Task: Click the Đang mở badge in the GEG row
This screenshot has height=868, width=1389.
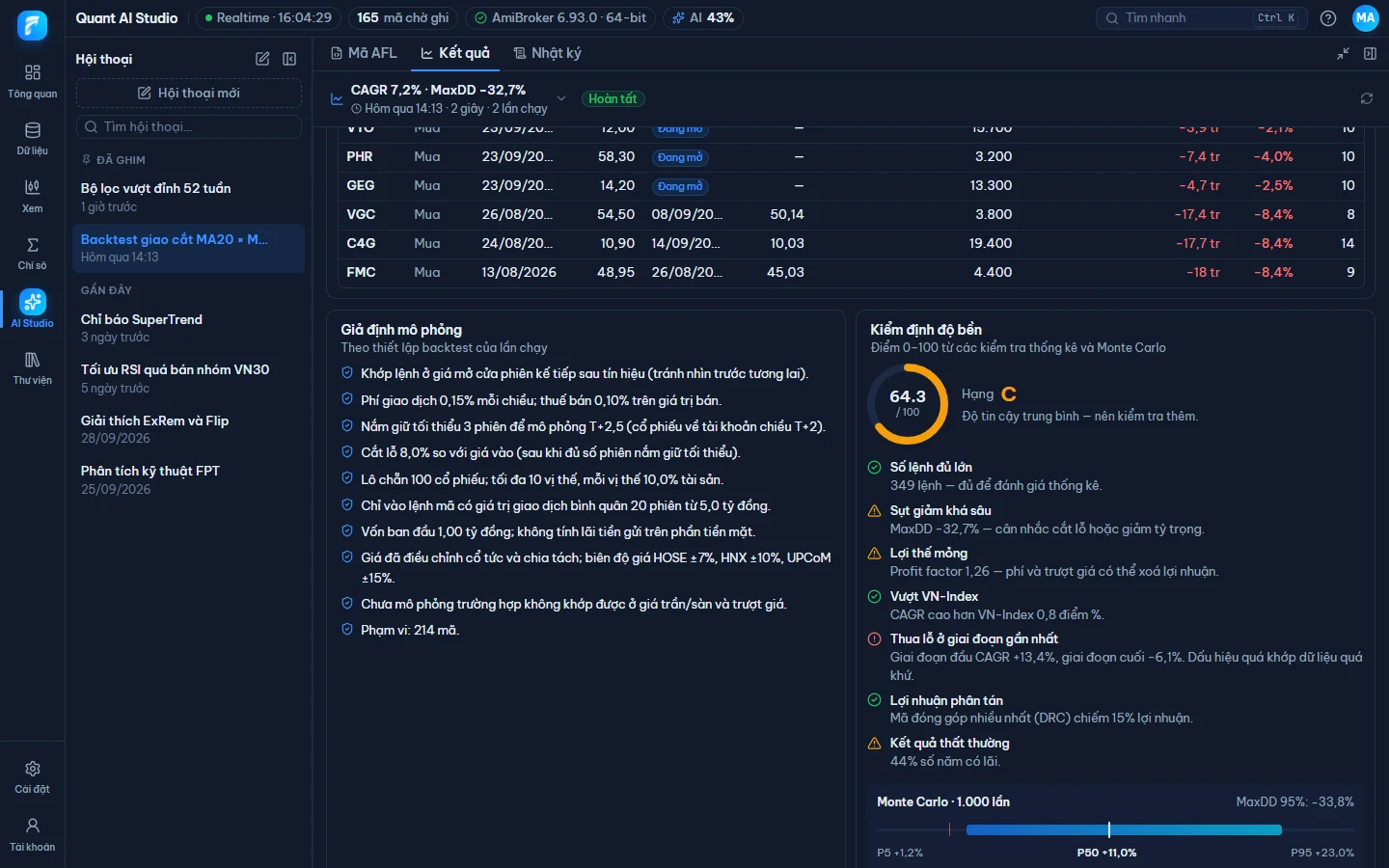Action: (x=680, y=186)
